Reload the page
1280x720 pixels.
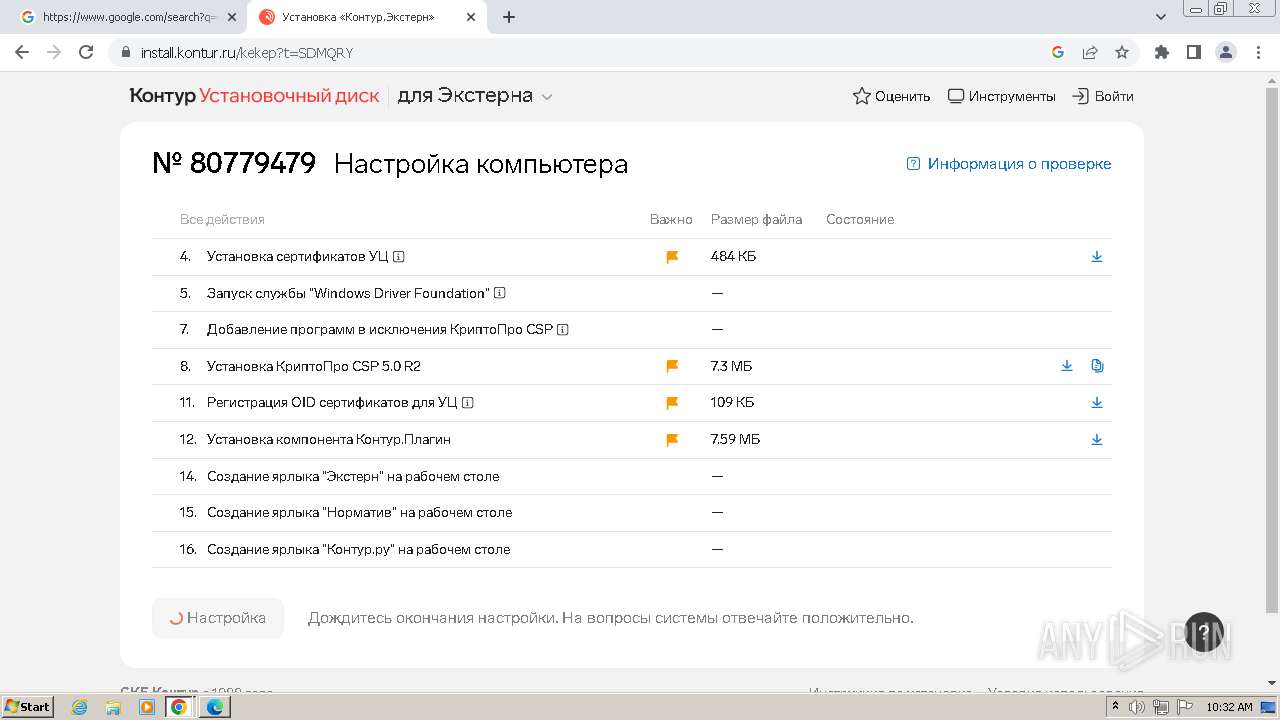pos(86,52)
